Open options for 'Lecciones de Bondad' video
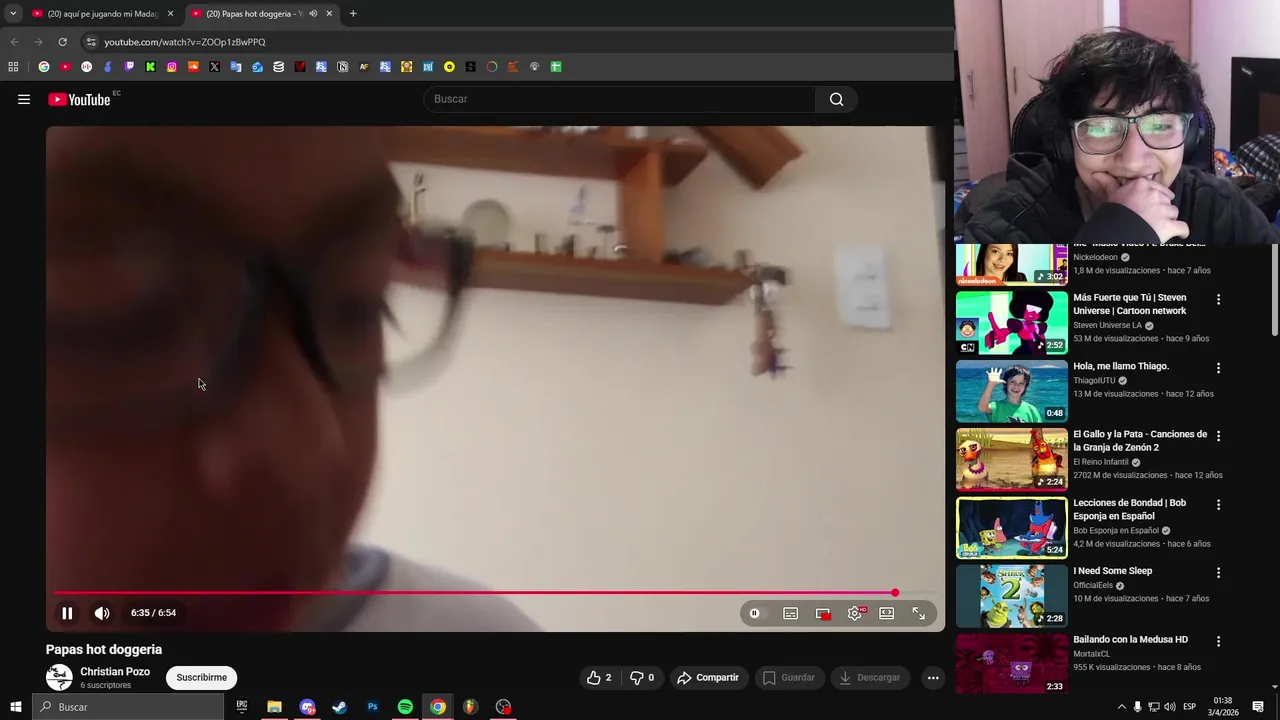The width and height of the screenshot is (1280, 720). point(1218,505)
